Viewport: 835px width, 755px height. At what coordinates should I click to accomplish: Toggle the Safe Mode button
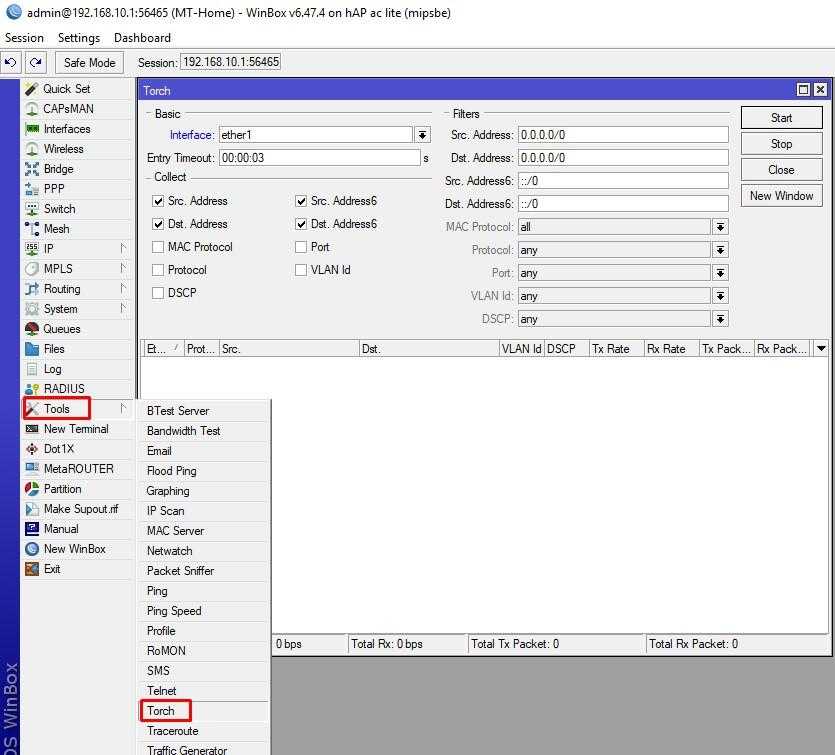[x=89, y=62]
